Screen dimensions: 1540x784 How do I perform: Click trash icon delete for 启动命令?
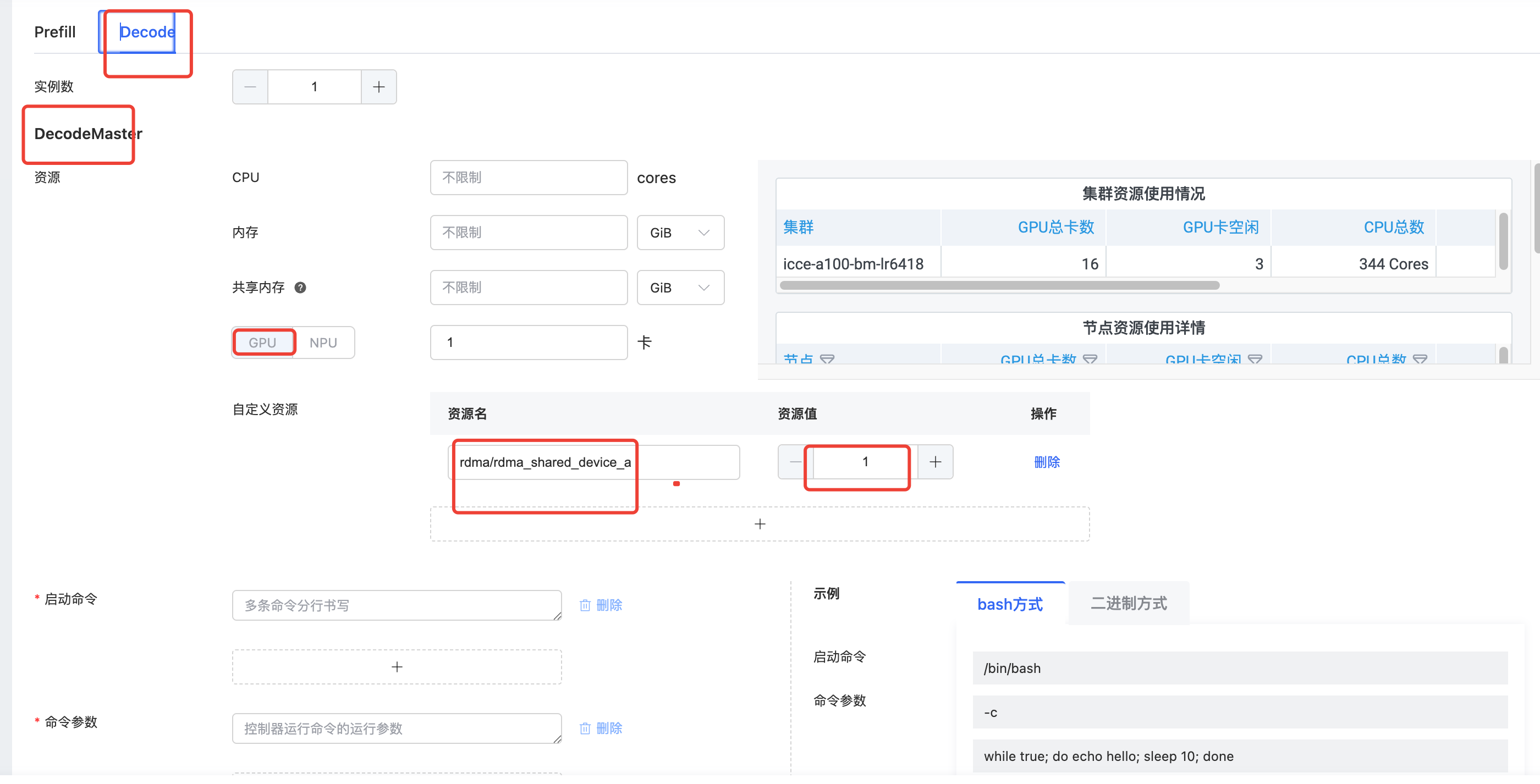[x=585, y=606]
